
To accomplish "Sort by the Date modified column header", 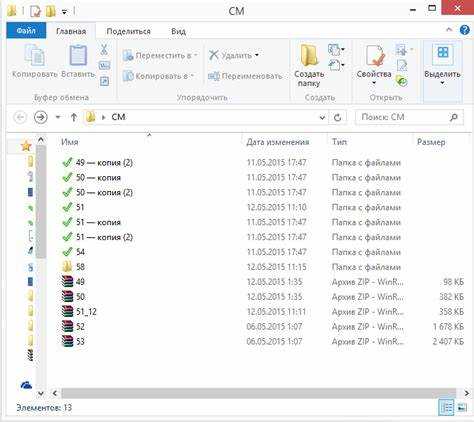I will 277,142.
